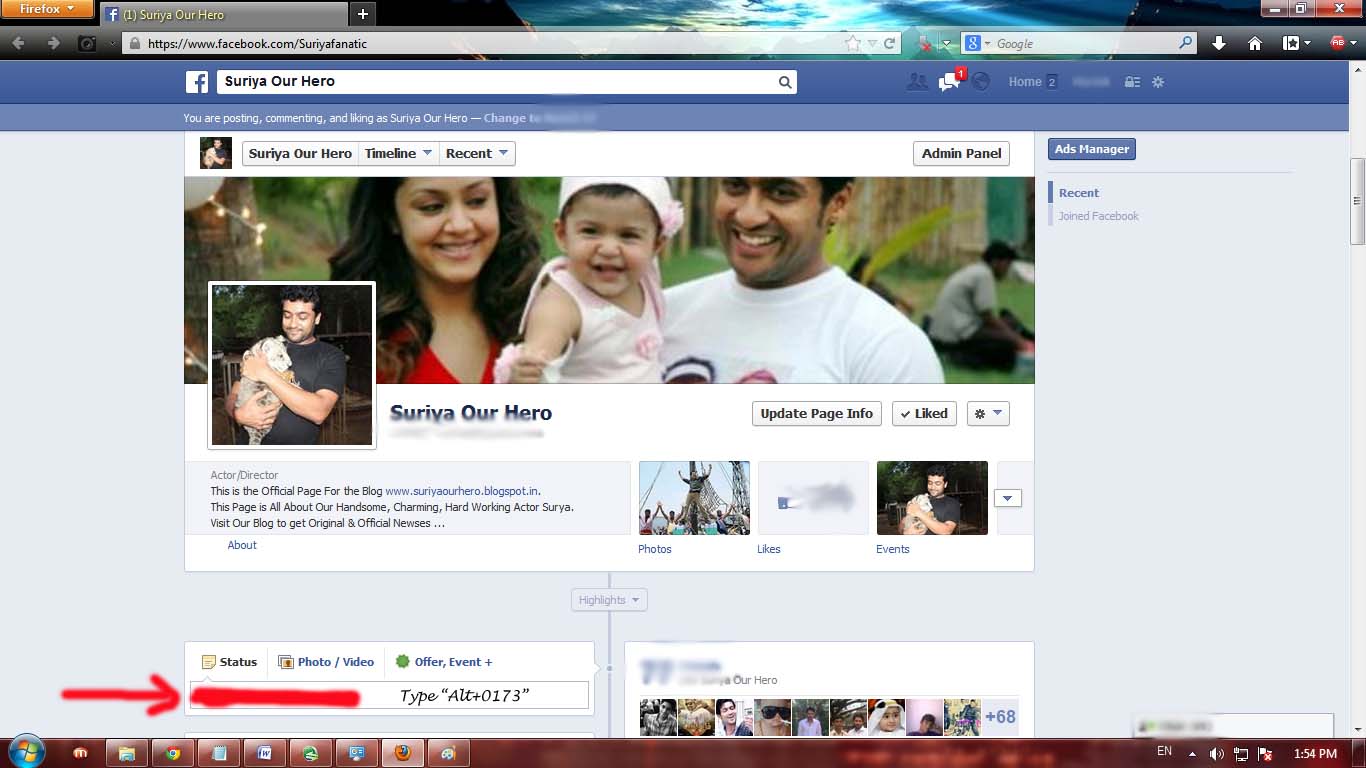Open the Photos thumbnail image
Screen dimensions: 1366x768
pos(694,498)
